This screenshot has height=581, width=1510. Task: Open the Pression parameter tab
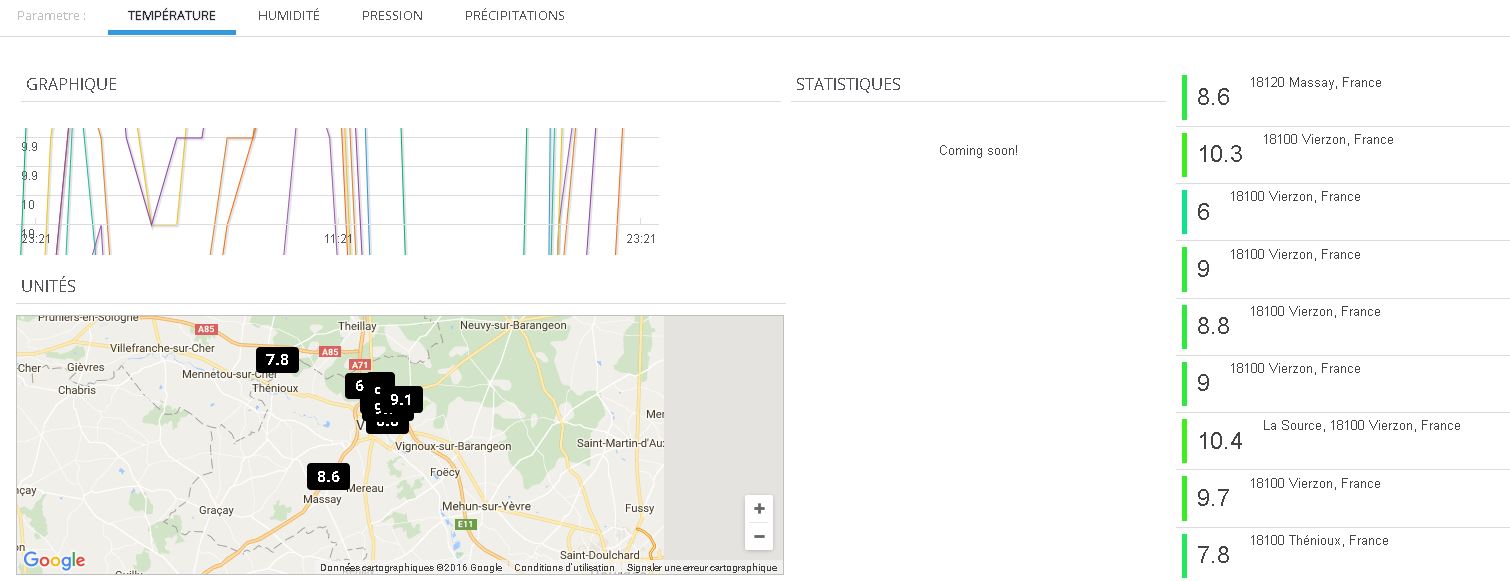[x=392, y=16]
